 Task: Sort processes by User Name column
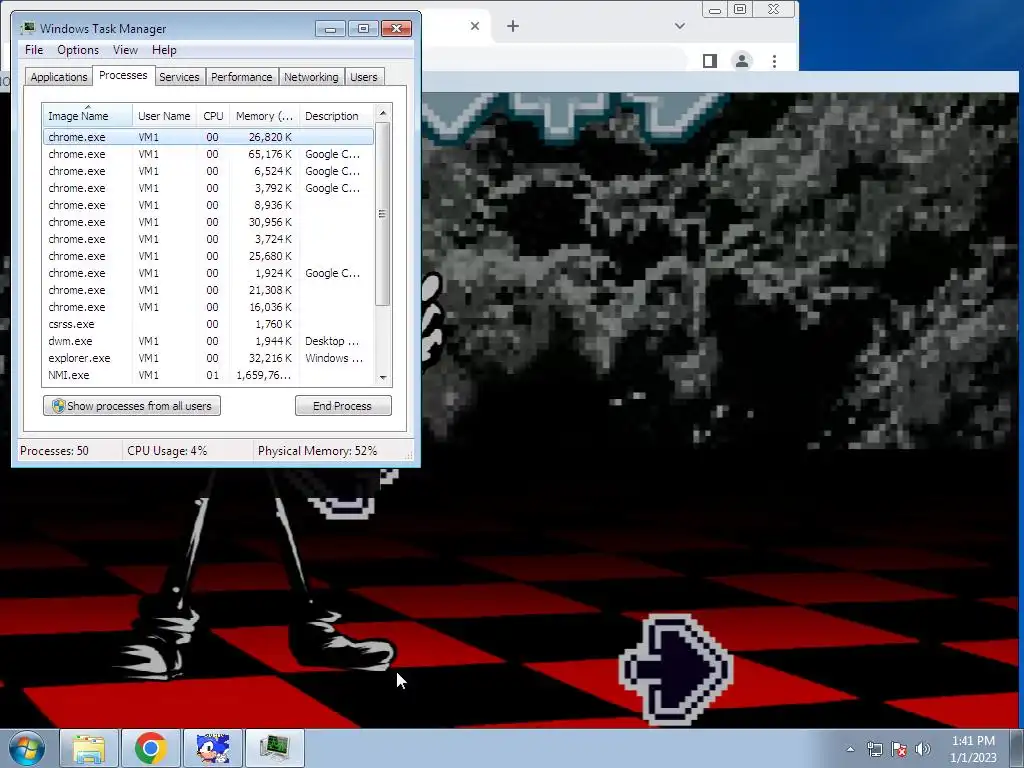coord(164,116)
